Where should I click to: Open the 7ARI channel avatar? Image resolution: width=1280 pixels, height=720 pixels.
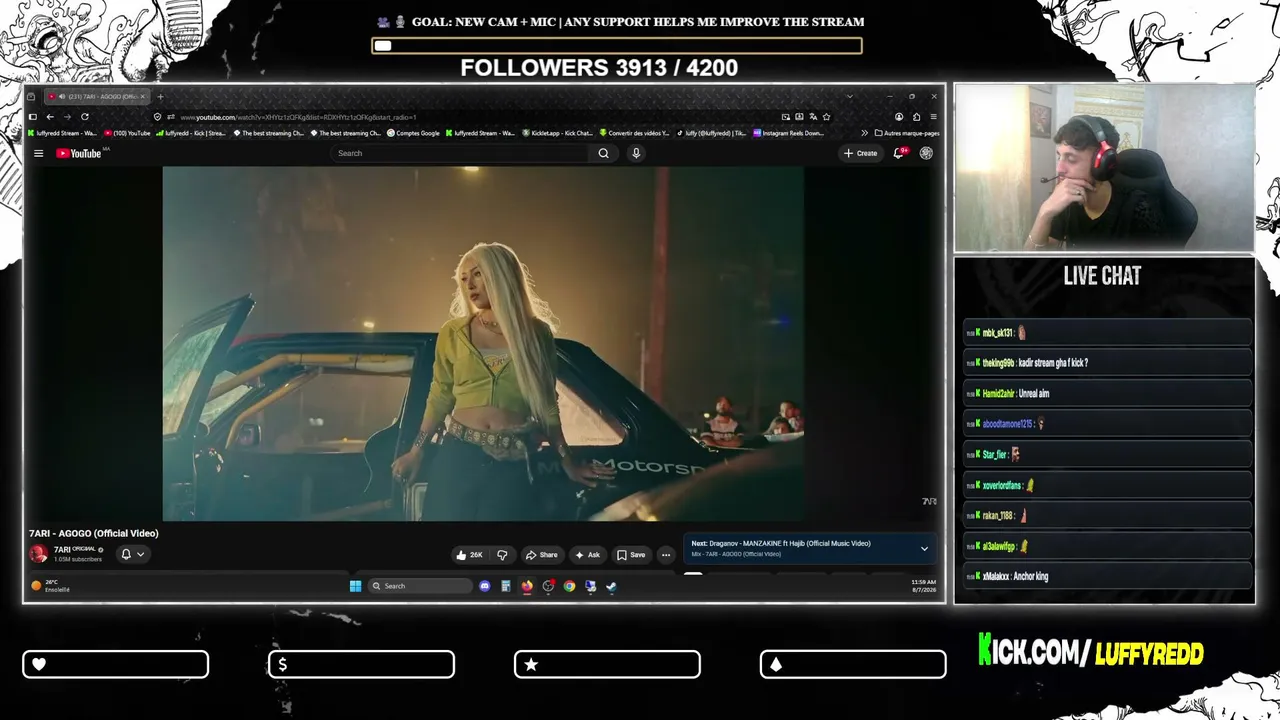click(39, 553)
